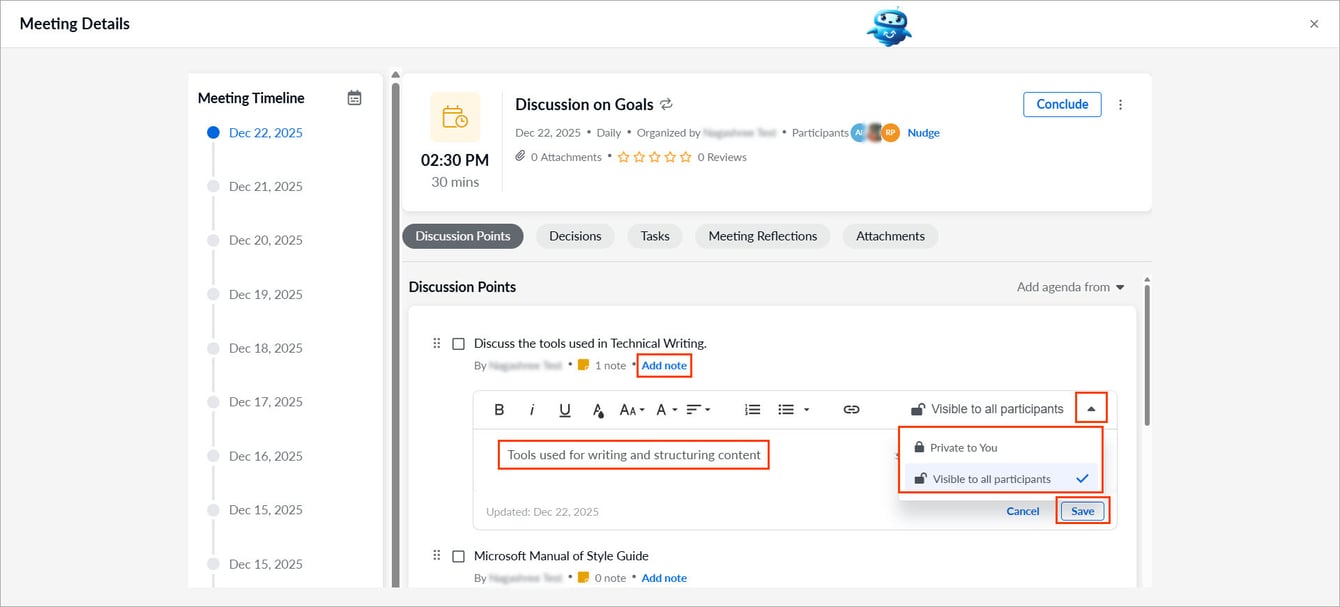Click the Nudge link

[923, 133]
